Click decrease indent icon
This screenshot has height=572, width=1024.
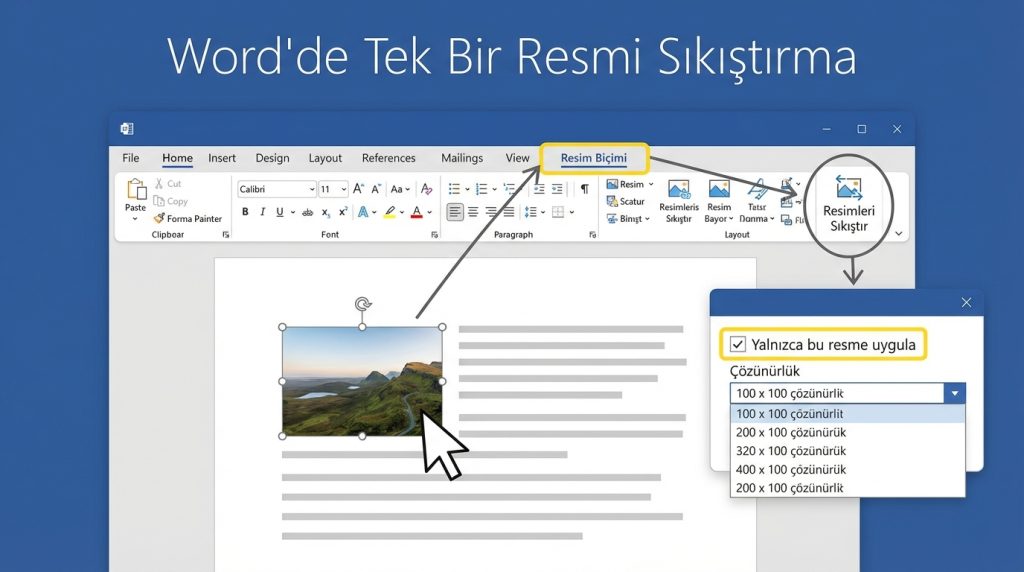coord(539,189)
